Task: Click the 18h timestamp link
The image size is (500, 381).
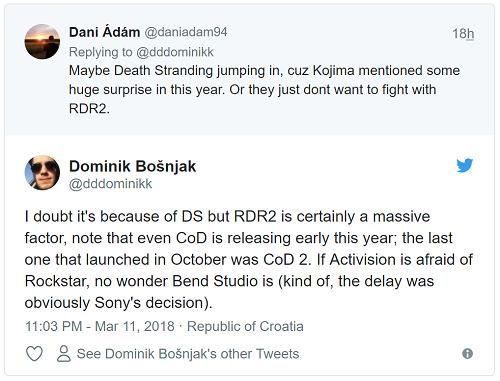Action: pyautogui.click(x=463, y=34)
